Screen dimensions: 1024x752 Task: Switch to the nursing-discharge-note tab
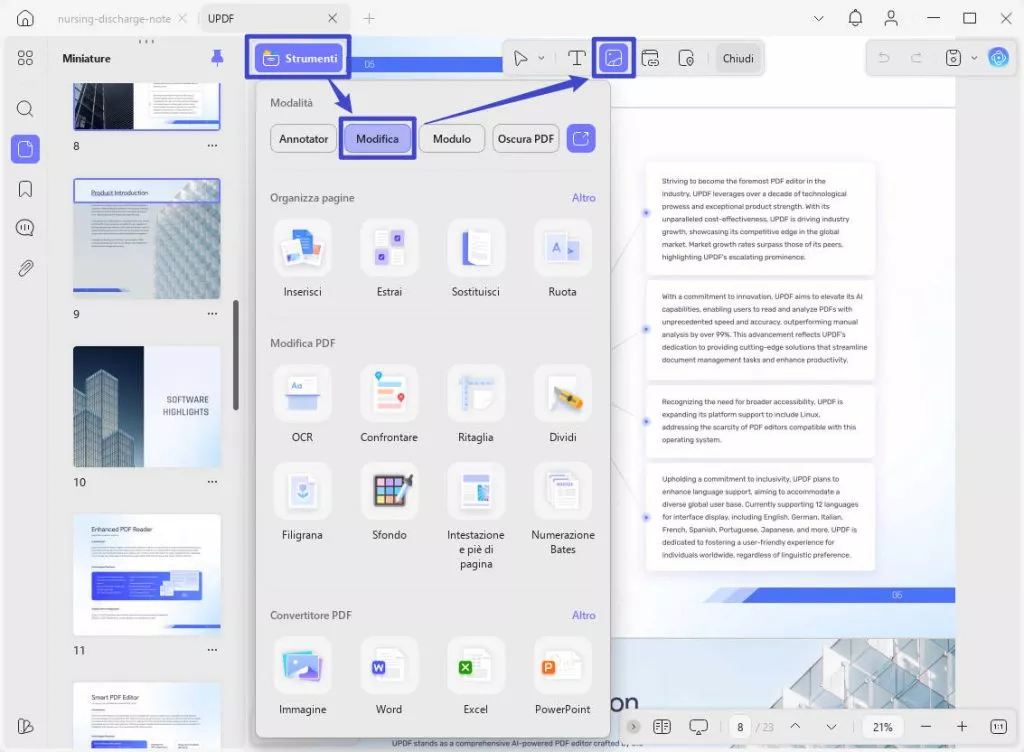(114, 19)
